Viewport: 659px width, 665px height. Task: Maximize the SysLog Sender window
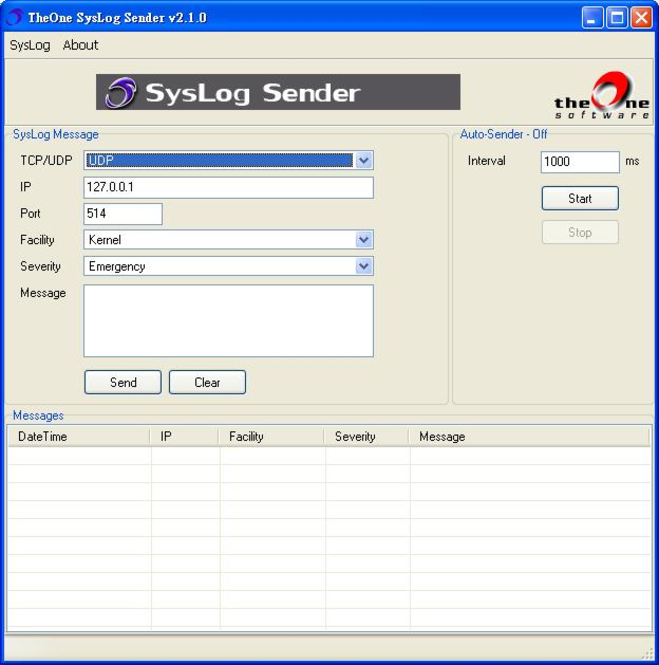[x=617, y=18]
